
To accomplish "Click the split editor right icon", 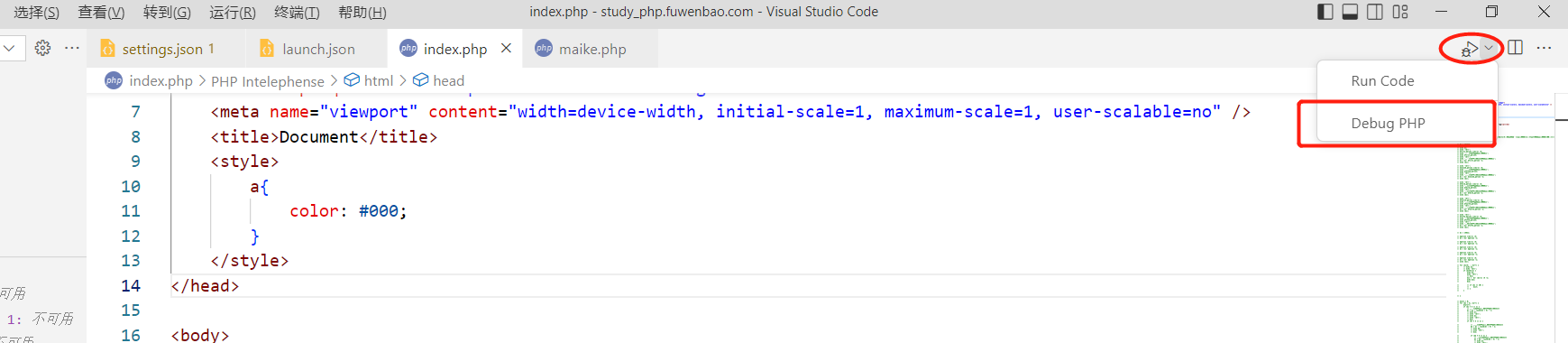I will coord(1515,48).
